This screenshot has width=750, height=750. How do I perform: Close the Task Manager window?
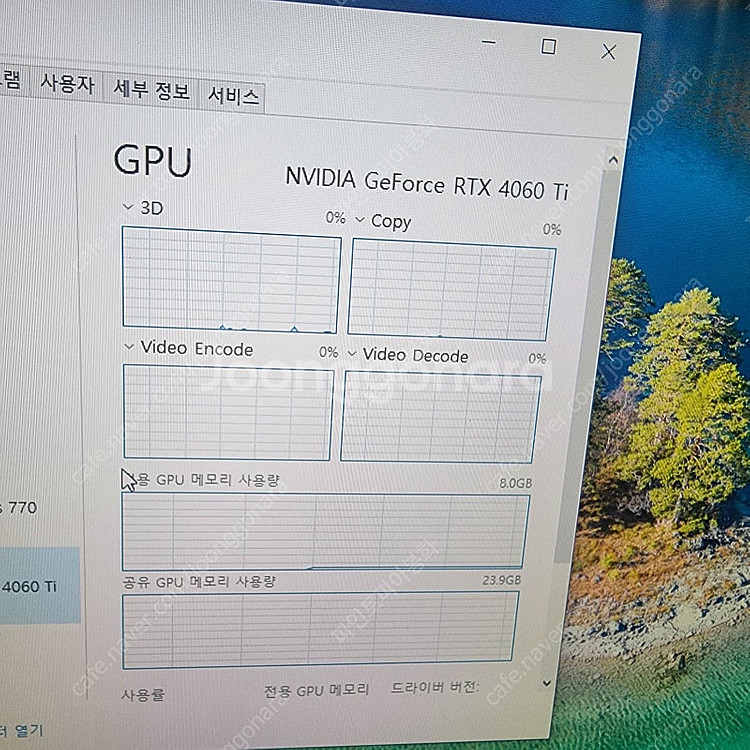tap(609, 52)
